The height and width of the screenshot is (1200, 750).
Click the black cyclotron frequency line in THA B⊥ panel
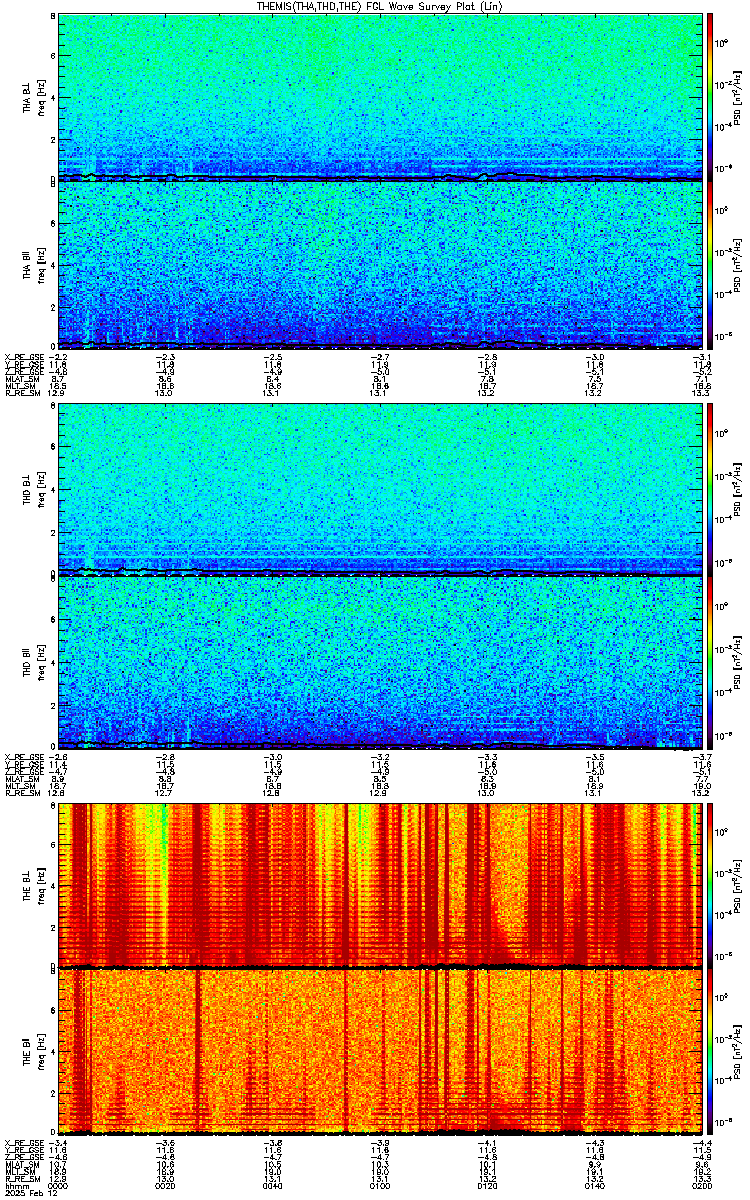[381, 177]
